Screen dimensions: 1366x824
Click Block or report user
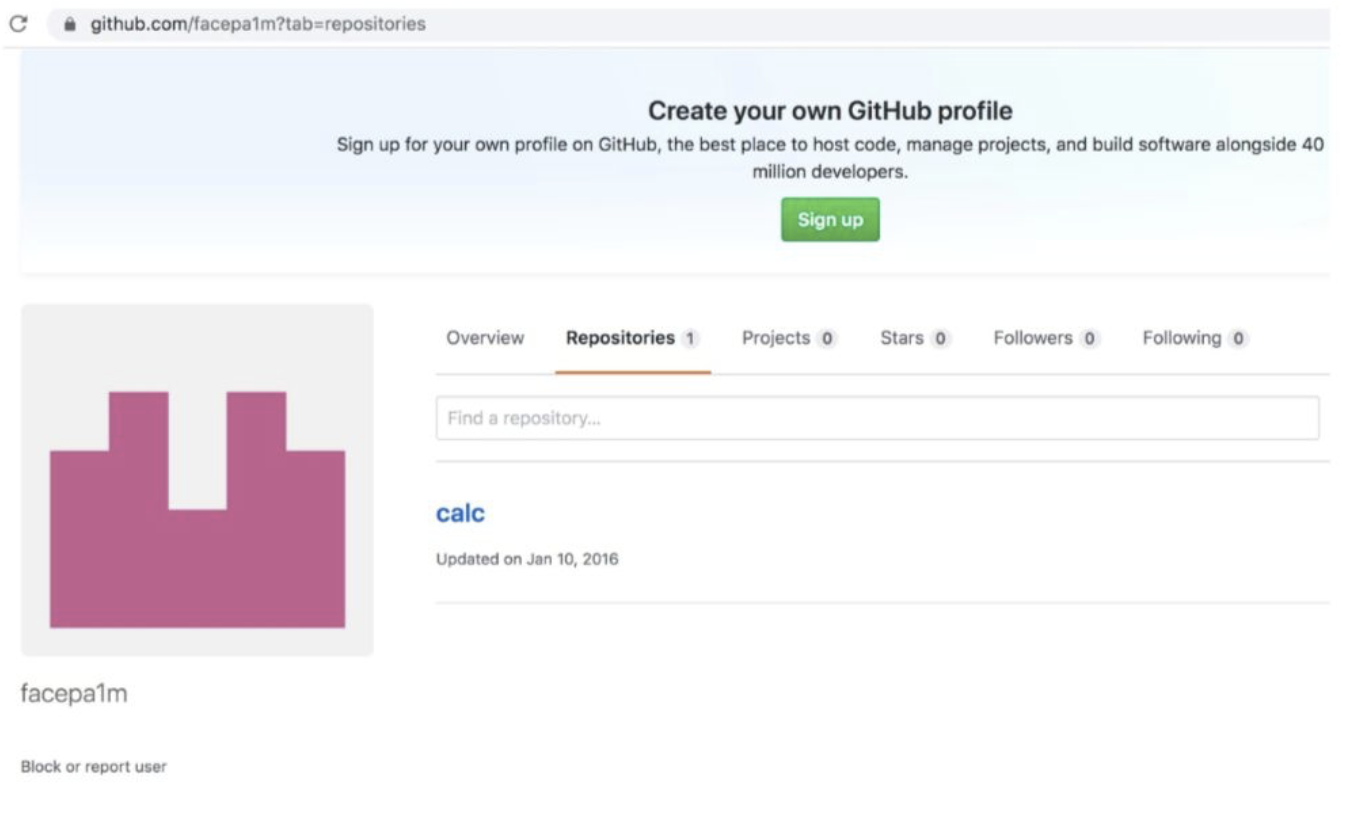(x=94, y=767)
